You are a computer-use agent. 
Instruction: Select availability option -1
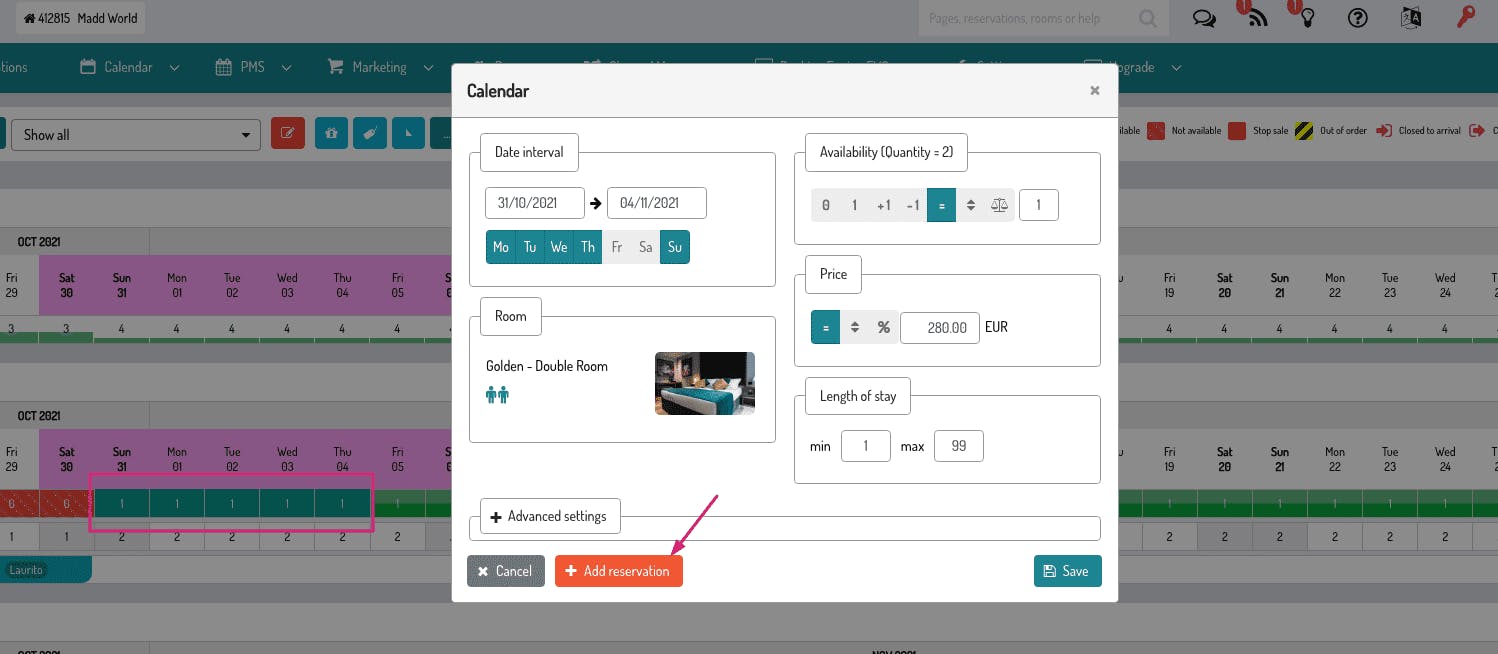912,205
